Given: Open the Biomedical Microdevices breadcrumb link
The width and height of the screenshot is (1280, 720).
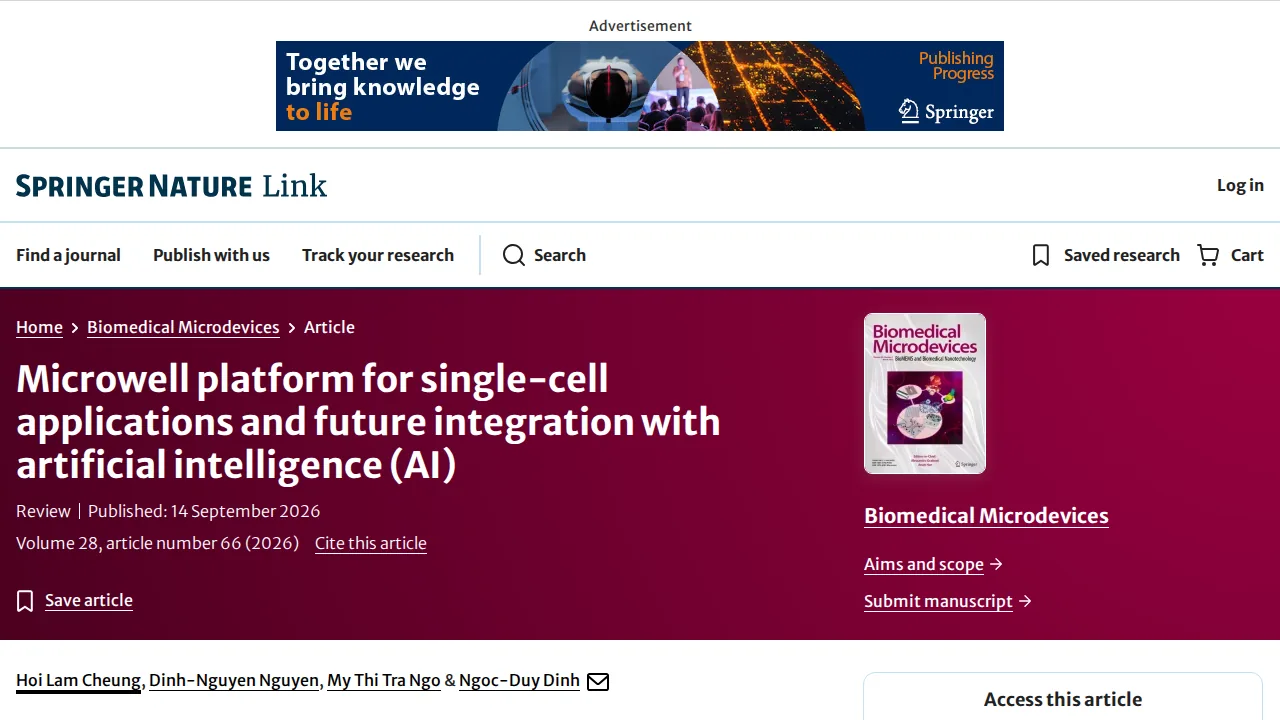Looking at the screenshot, I should (183, 327).
